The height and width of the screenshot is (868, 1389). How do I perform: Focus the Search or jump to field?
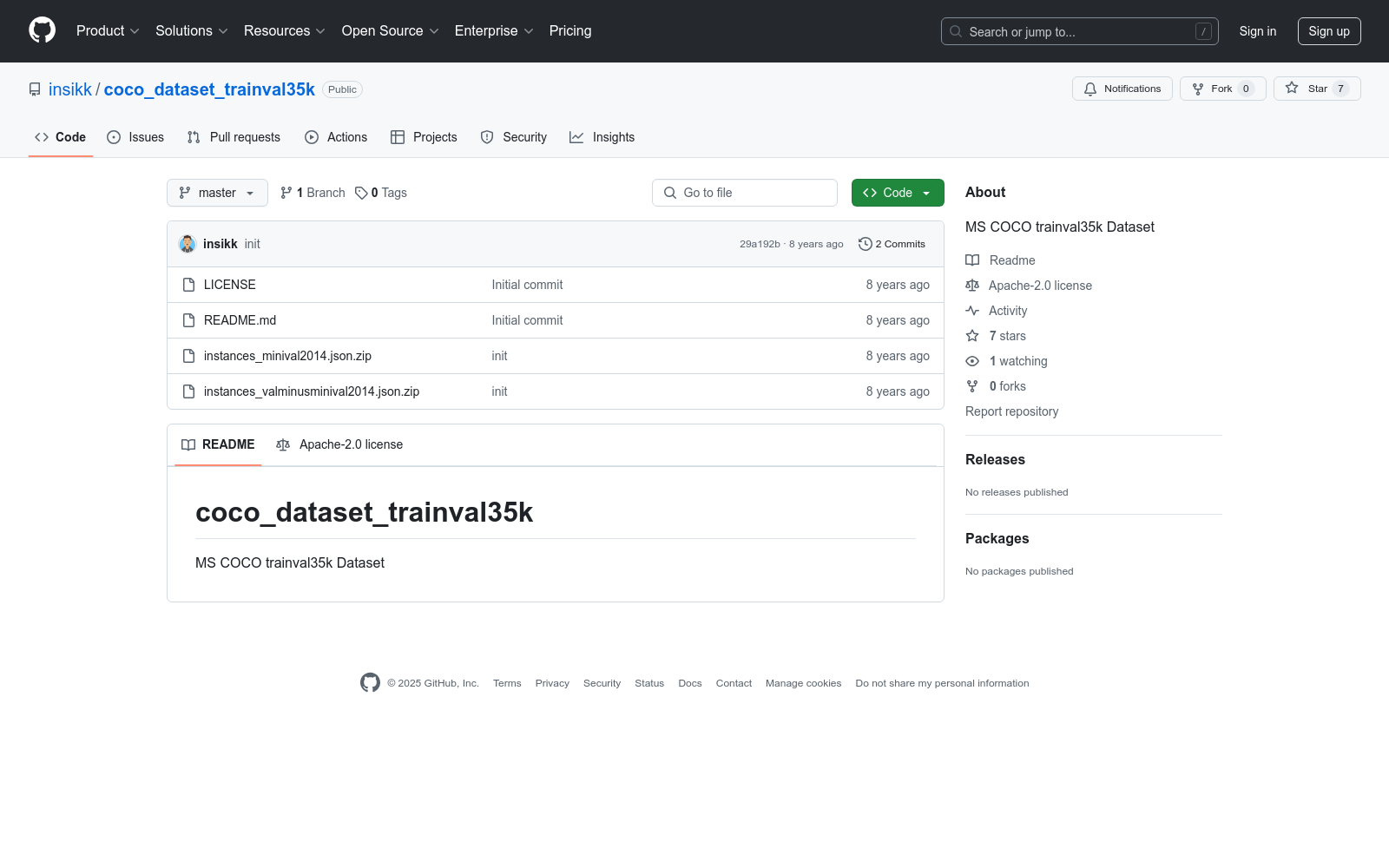pos(1080,31)
